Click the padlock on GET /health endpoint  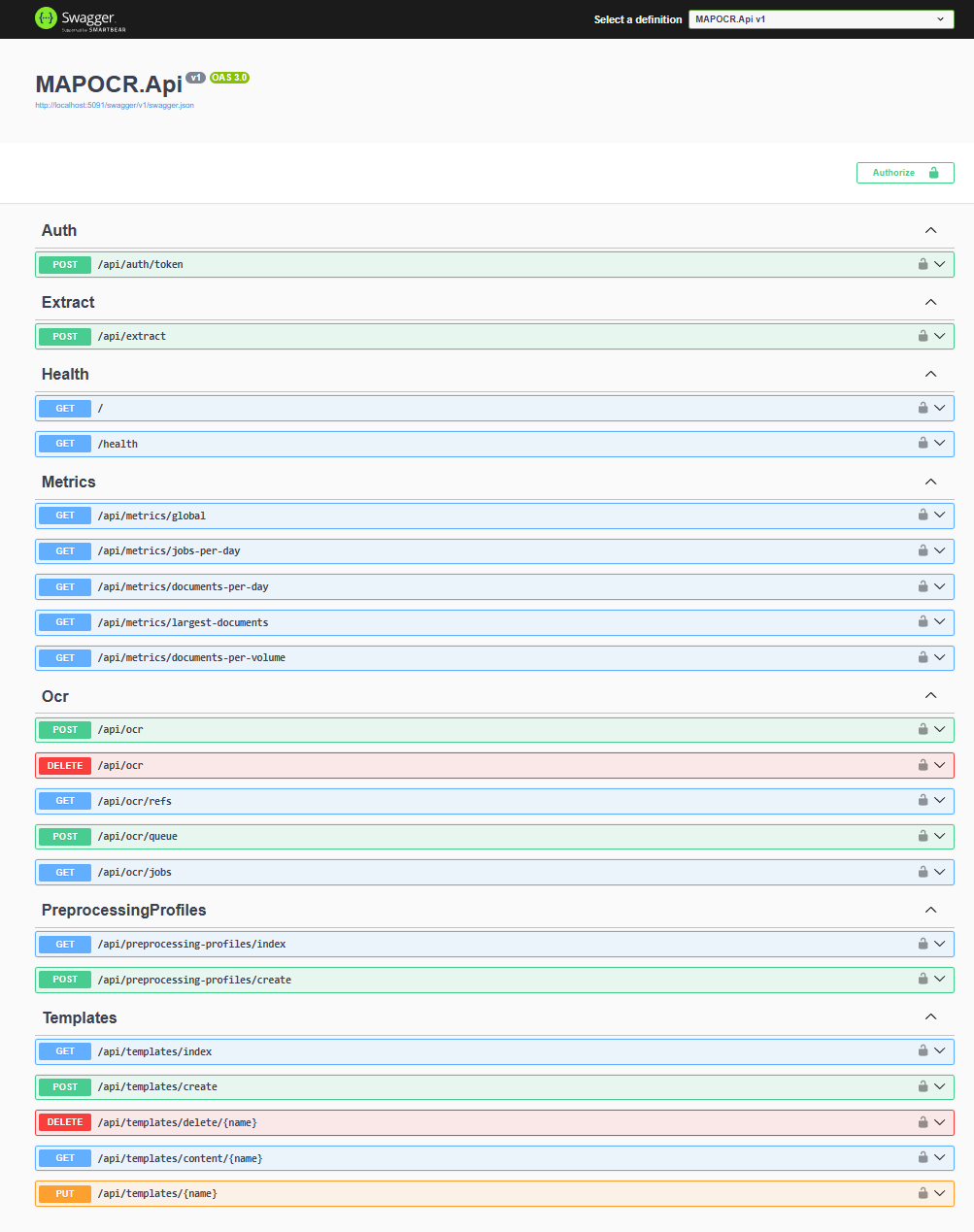coord(923,444)
